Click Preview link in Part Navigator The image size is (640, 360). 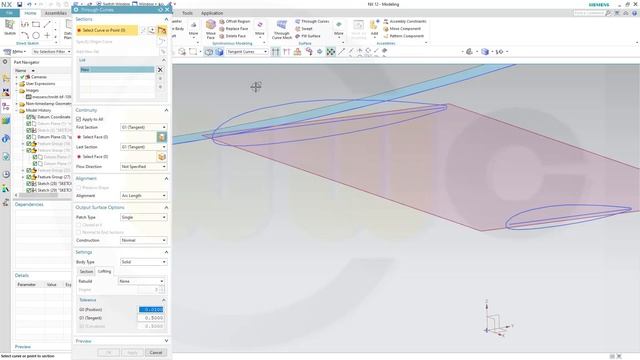point(23,347)
